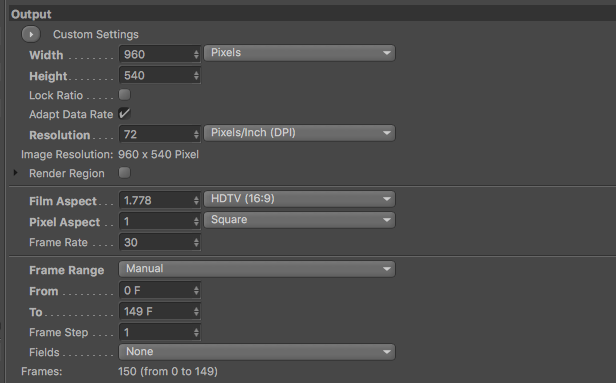Image resolution: width=616 pixels, height=383 pixels.
Task: Open the HDTV (16:9) aspect dropdown
Action: point(299,199)
